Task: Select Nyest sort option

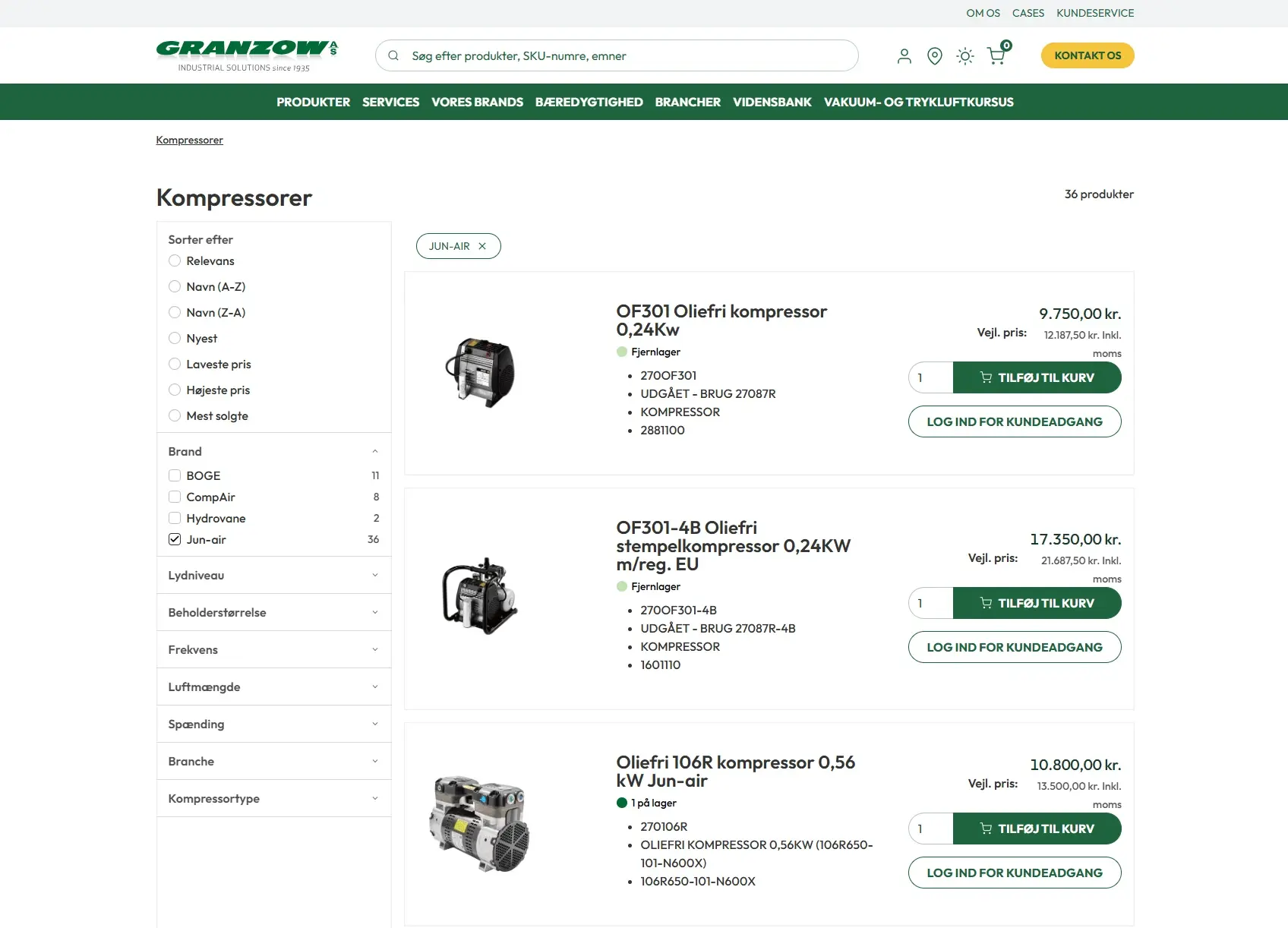Action: tap(175, 338)
